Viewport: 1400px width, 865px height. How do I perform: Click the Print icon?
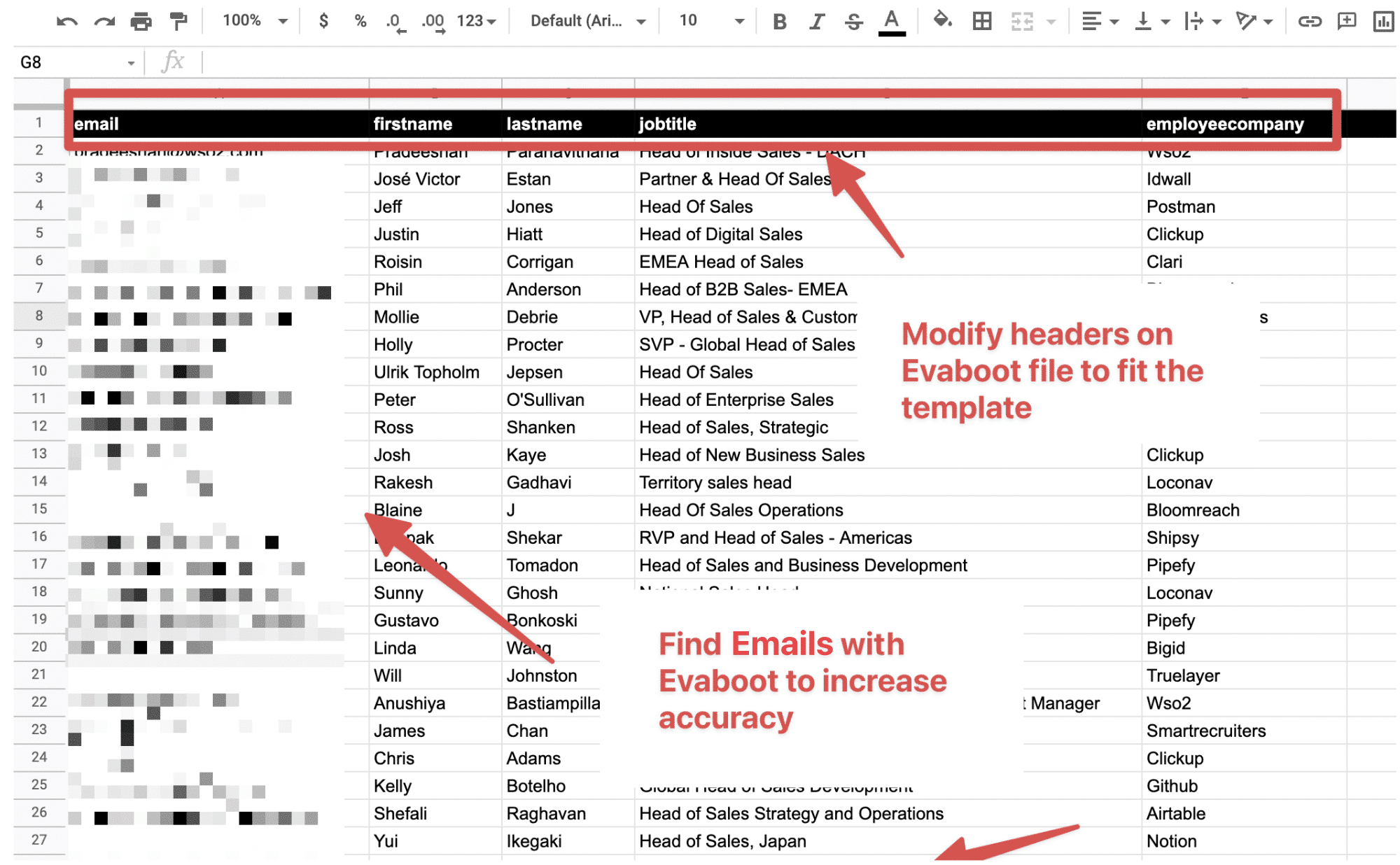(141, 22)
